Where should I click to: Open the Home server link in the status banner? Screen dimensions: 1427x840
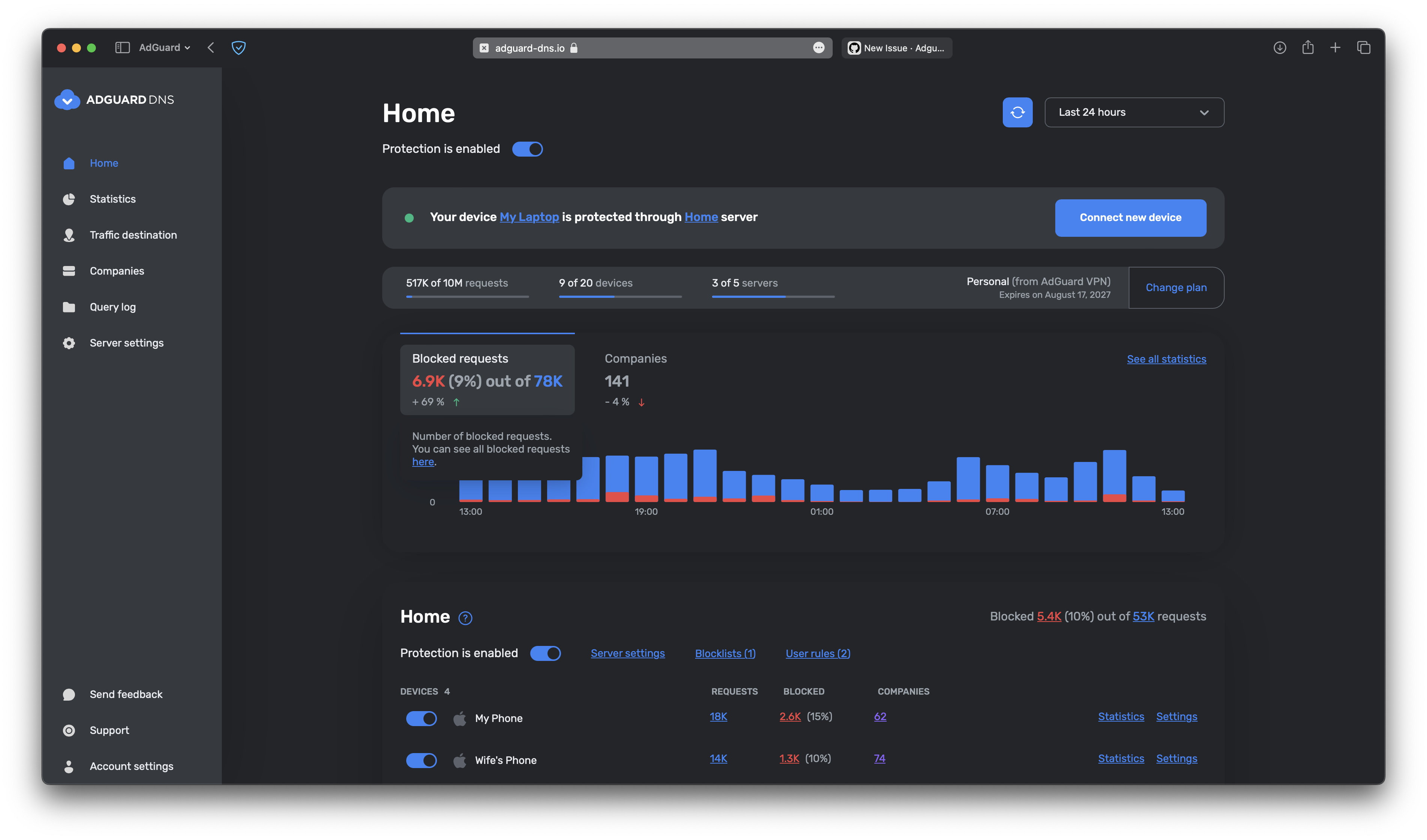pyautogui.click(x=701, y=217)
